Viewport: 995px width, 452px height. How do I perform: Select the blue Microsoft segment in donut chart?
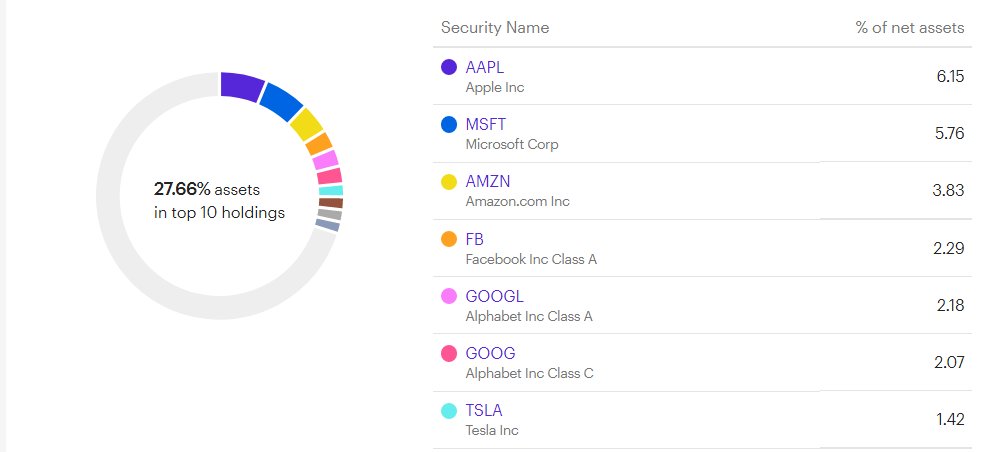click(x=281, y=101)
